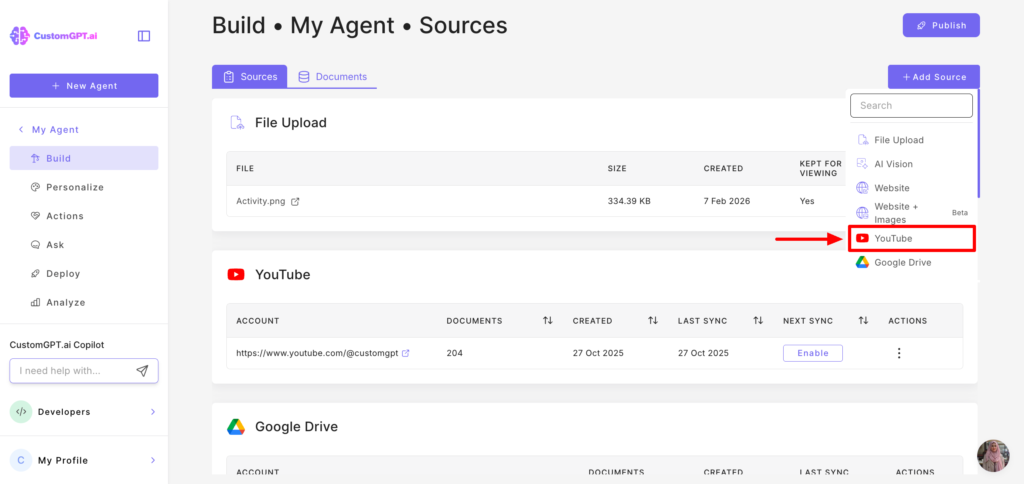Screen dimensions: 1024x484
Task: Open the chat avatar in the bottom corner
Action: pos(993,455)
